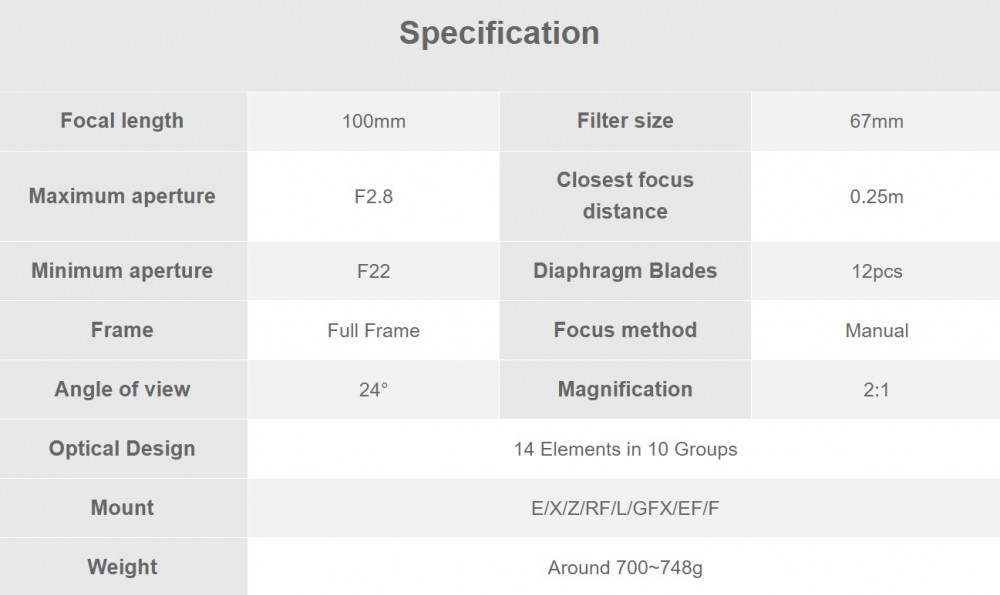The height and width of the screenshot is (595, 1000).
Task: Click the Manual focus value
Action: (877, 330)
